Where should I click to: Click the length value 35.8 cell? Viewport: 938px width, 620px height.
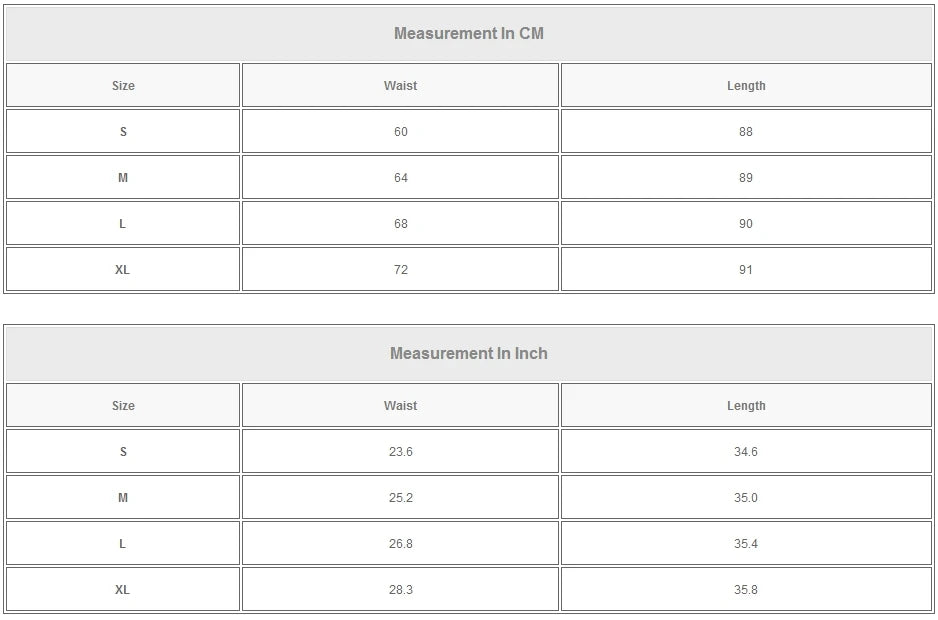click(746, 590)
